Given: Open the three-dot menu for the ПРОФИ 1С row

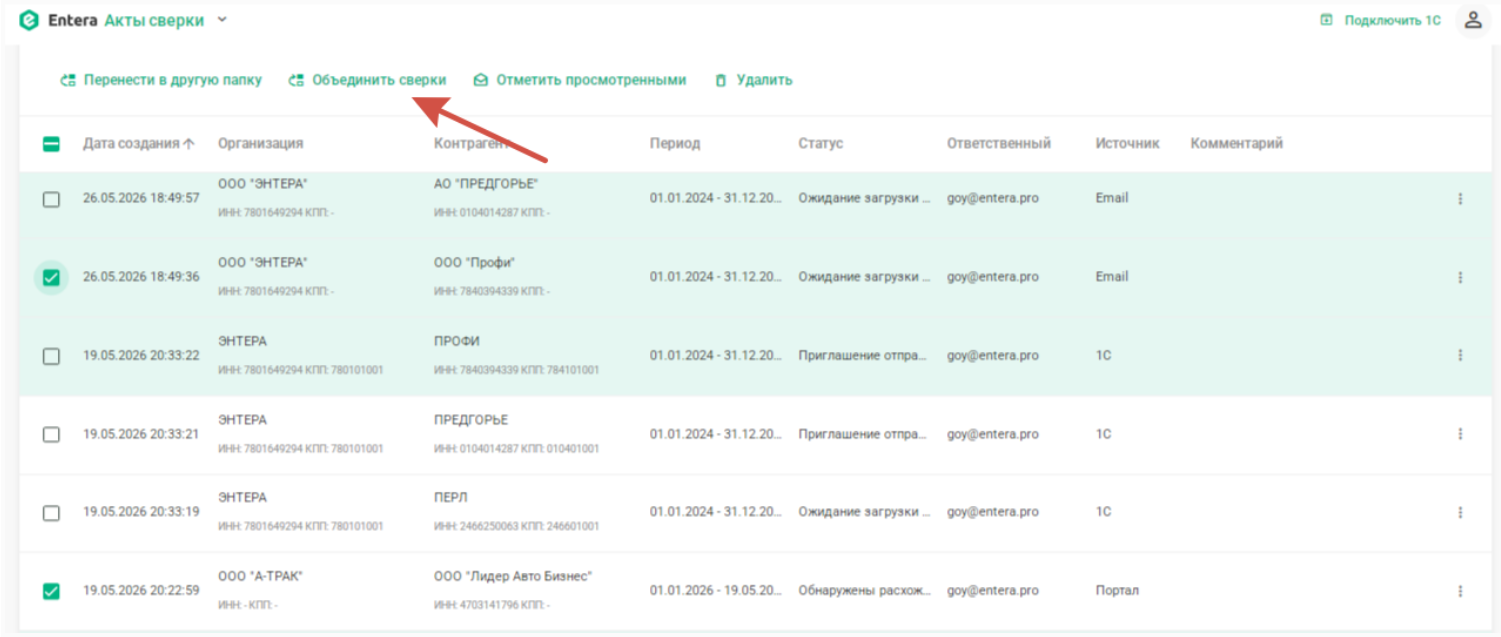Looking at the screenshot, I should [1460, 355].
